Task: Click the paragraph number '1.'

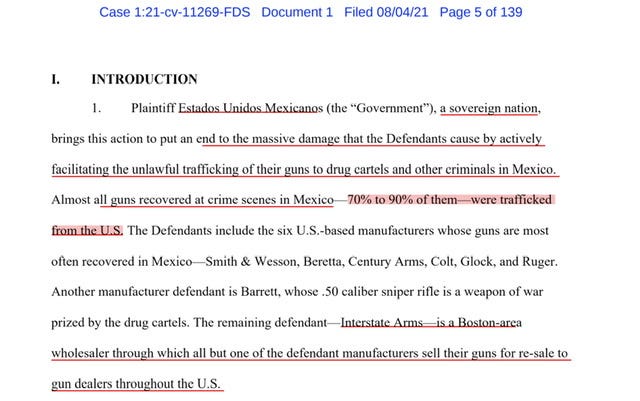Action: [96, 108]
